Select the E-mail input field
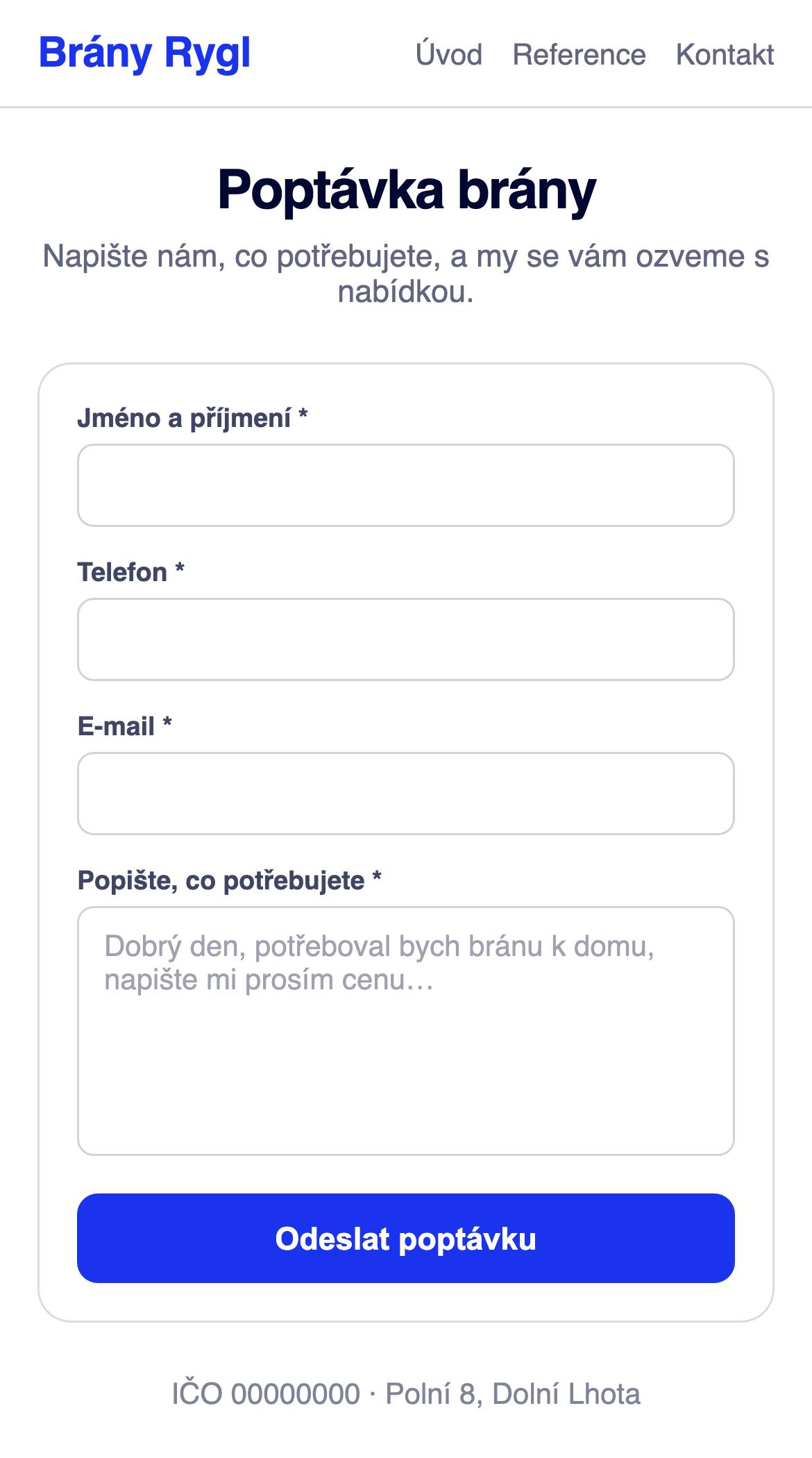Screen dimensions: 812x1458 (406, 794)
